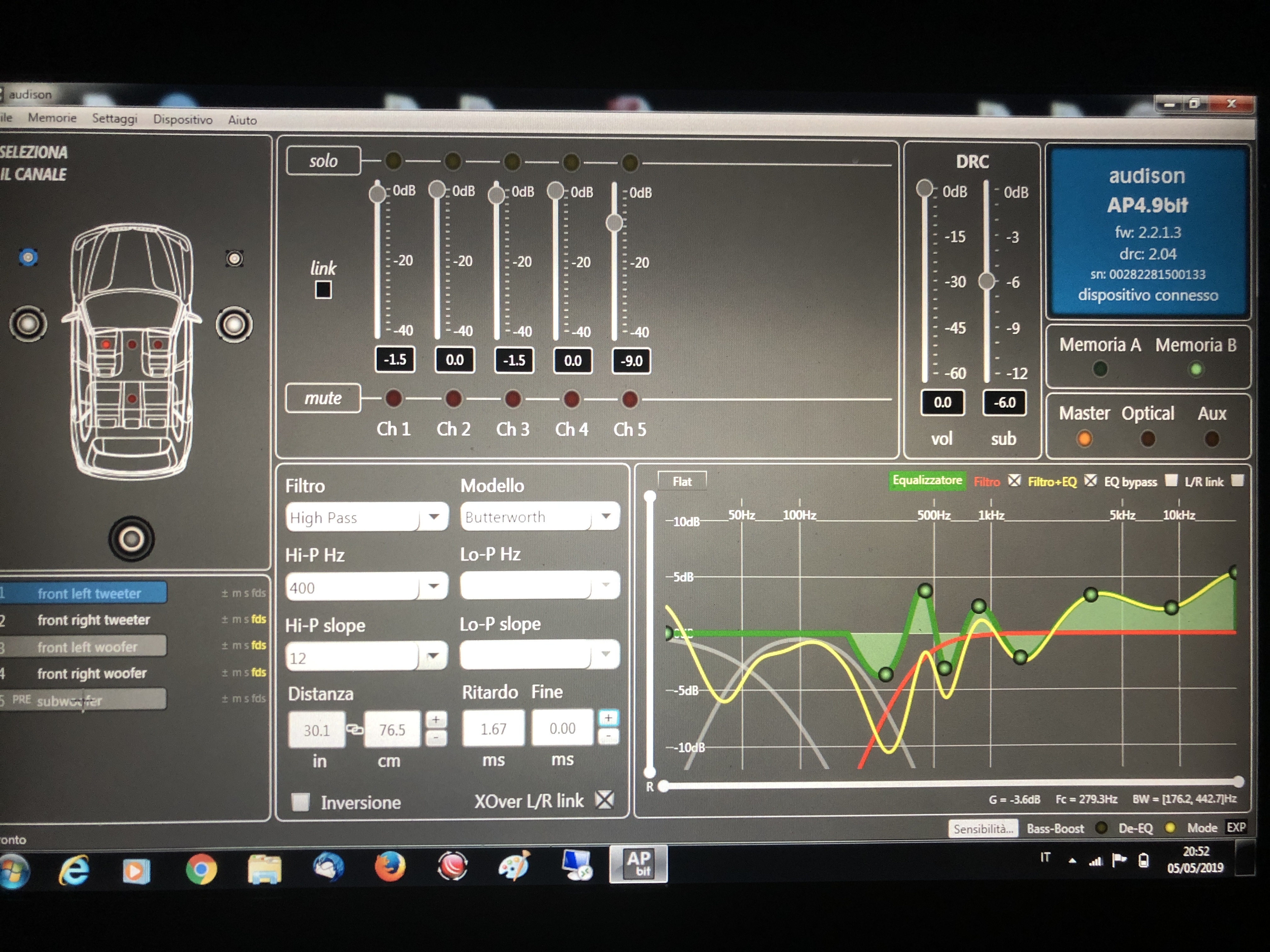Open Firefox from the taskbar

pos(390,866)
